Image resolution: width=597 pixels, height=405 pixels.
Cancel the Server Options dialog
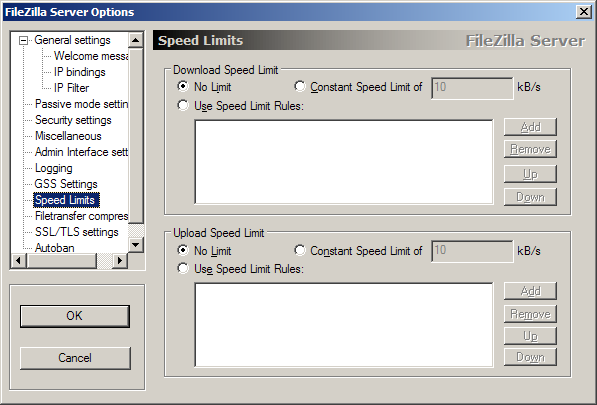[75, 358]
